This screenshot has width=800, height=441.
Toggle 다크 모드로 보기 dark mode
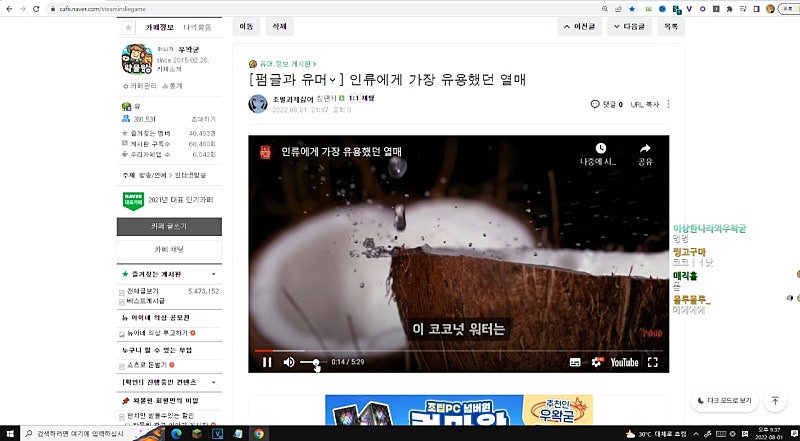(722, 400)
